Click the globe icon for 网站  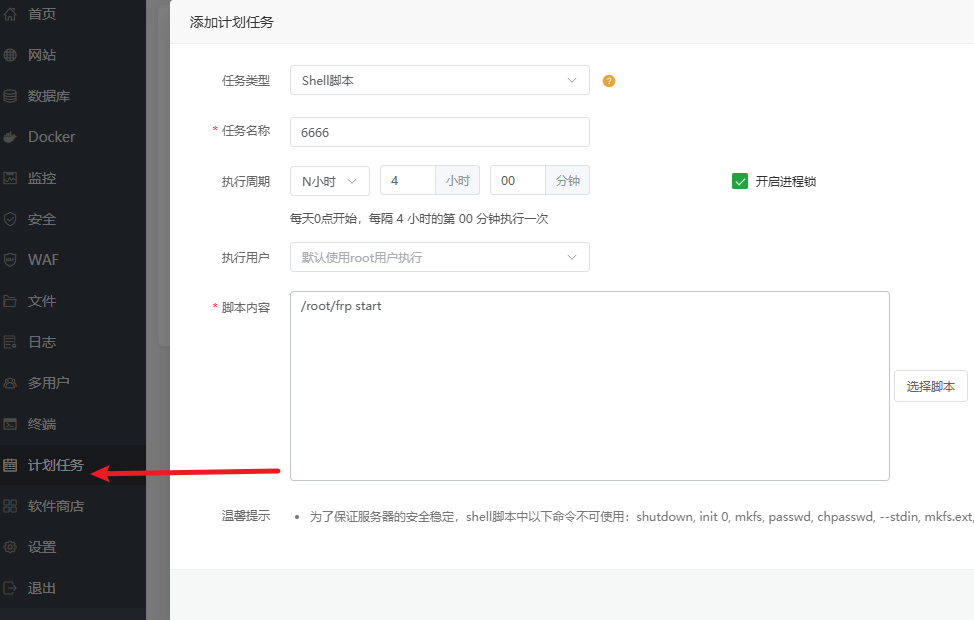11,55
